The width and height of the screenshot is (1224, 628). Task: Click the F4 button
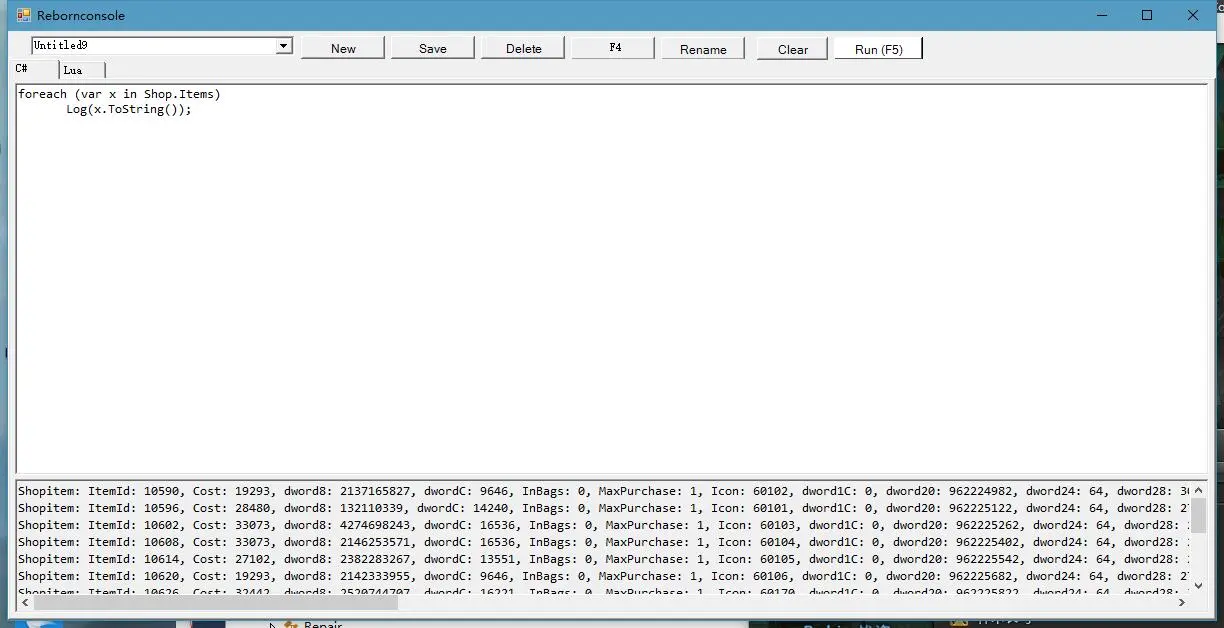coord(613,48)
